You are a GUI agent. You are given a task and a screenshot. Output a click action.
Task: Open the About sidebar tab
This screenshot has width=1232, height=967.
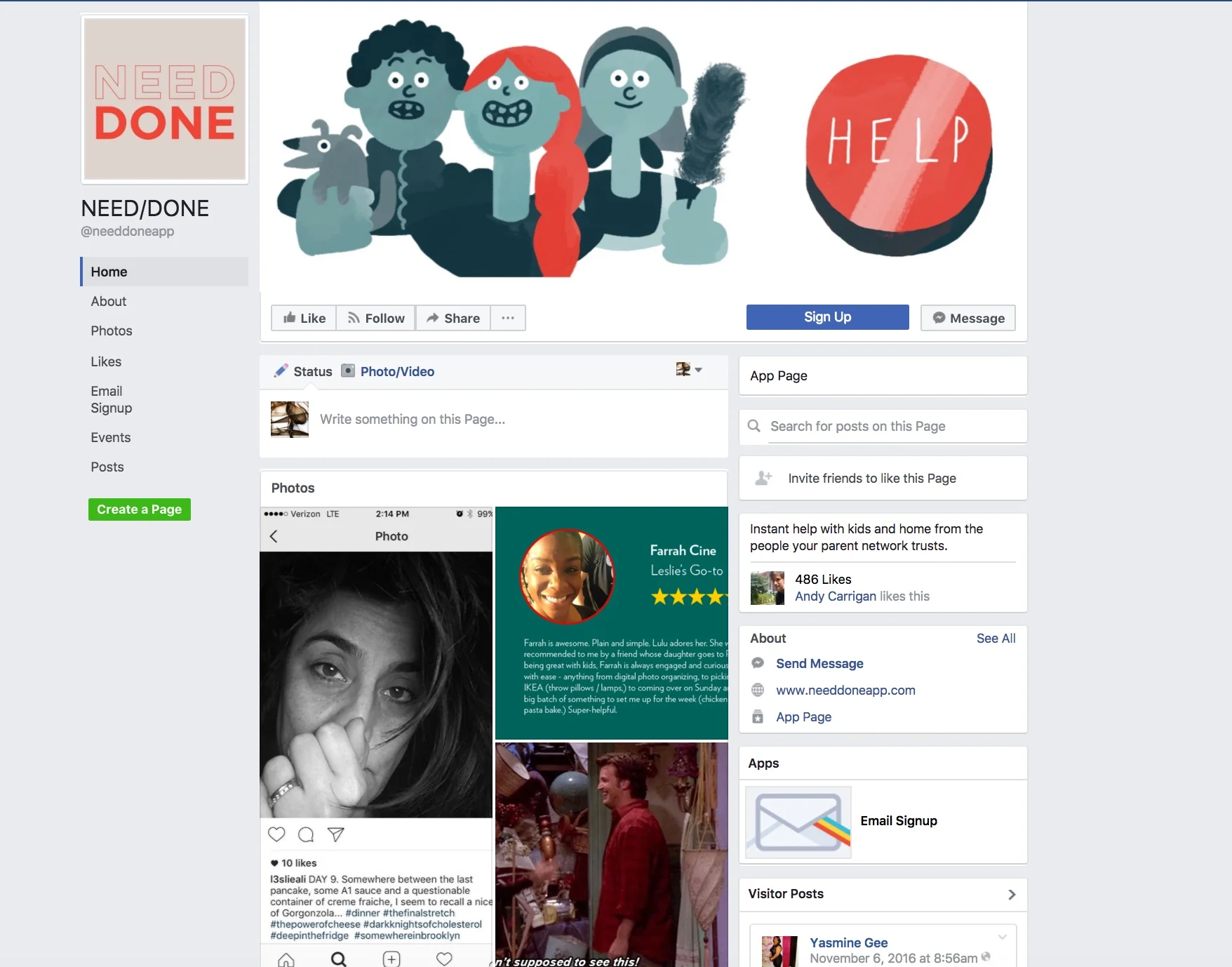pyautogui.click(x=108, y=301)
